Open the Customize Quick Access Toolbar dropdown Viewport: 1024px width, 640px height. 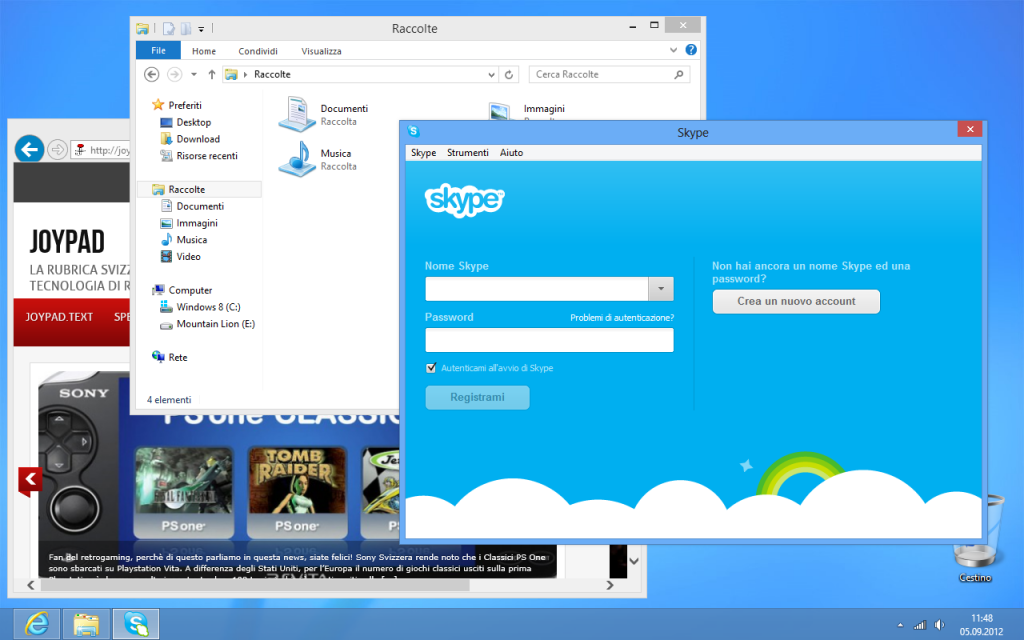point(201,29)
